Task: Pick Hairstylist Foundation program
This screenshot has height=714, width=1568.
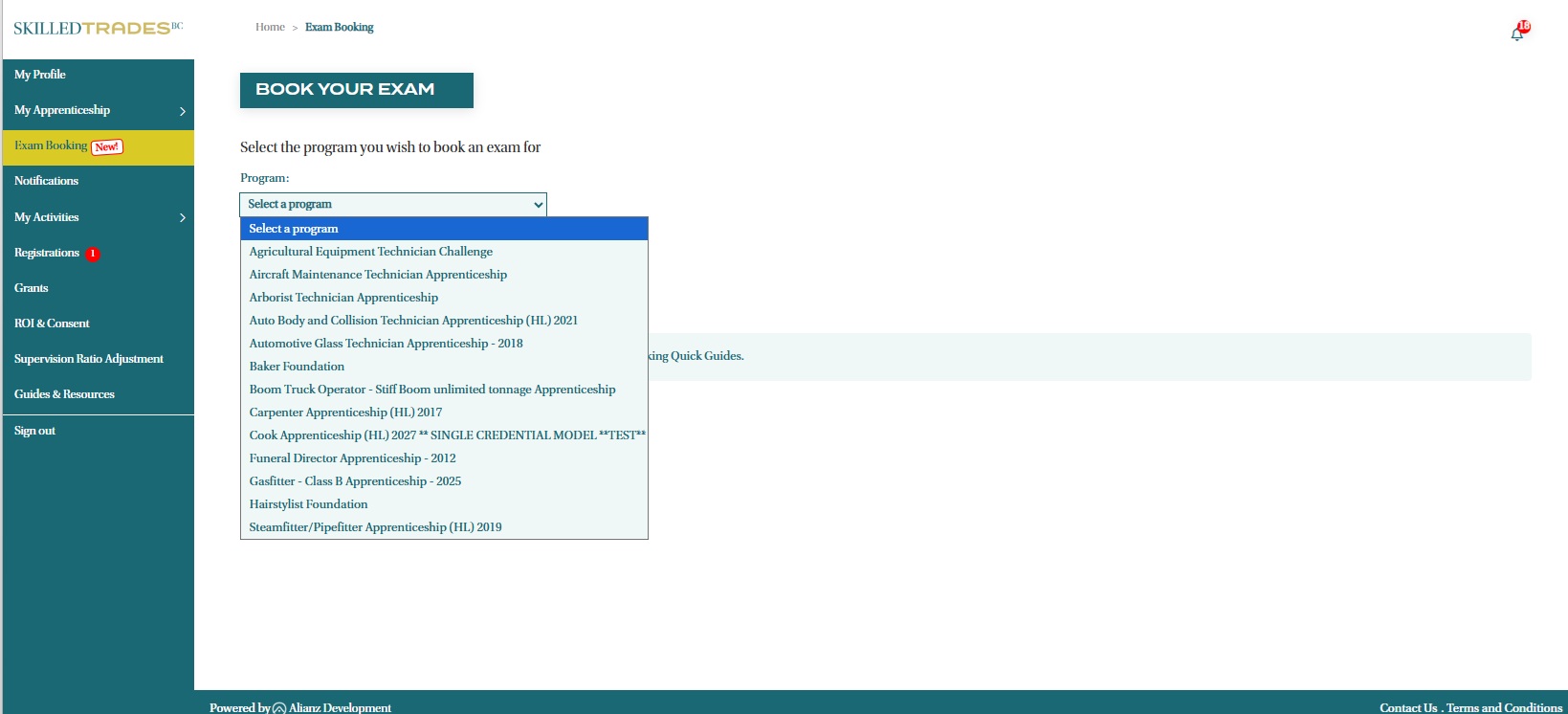Action: point(308,504)
